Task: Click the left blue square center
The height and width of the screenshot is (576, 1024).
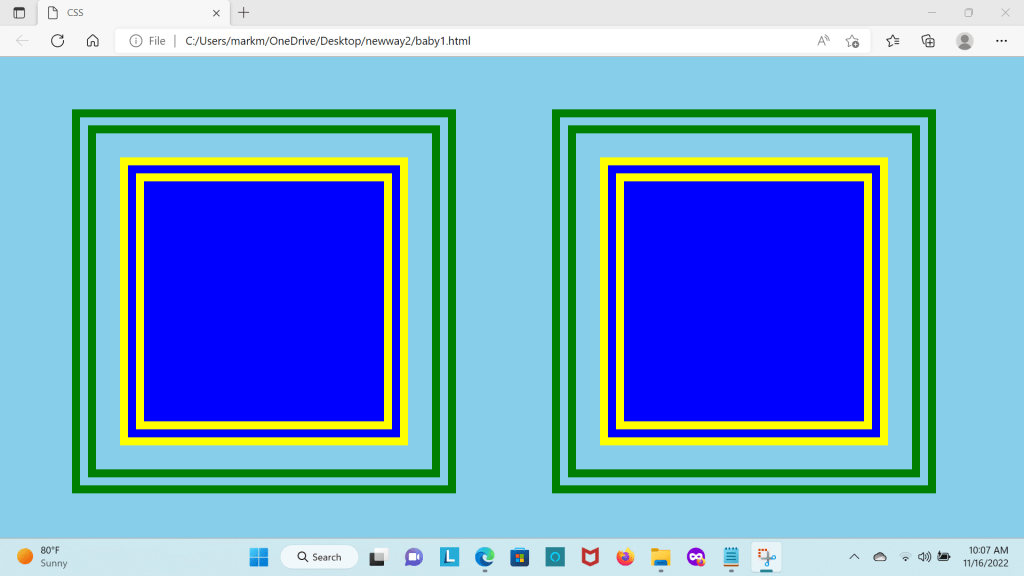Action: pyautogui.click(x=264, y=301)
